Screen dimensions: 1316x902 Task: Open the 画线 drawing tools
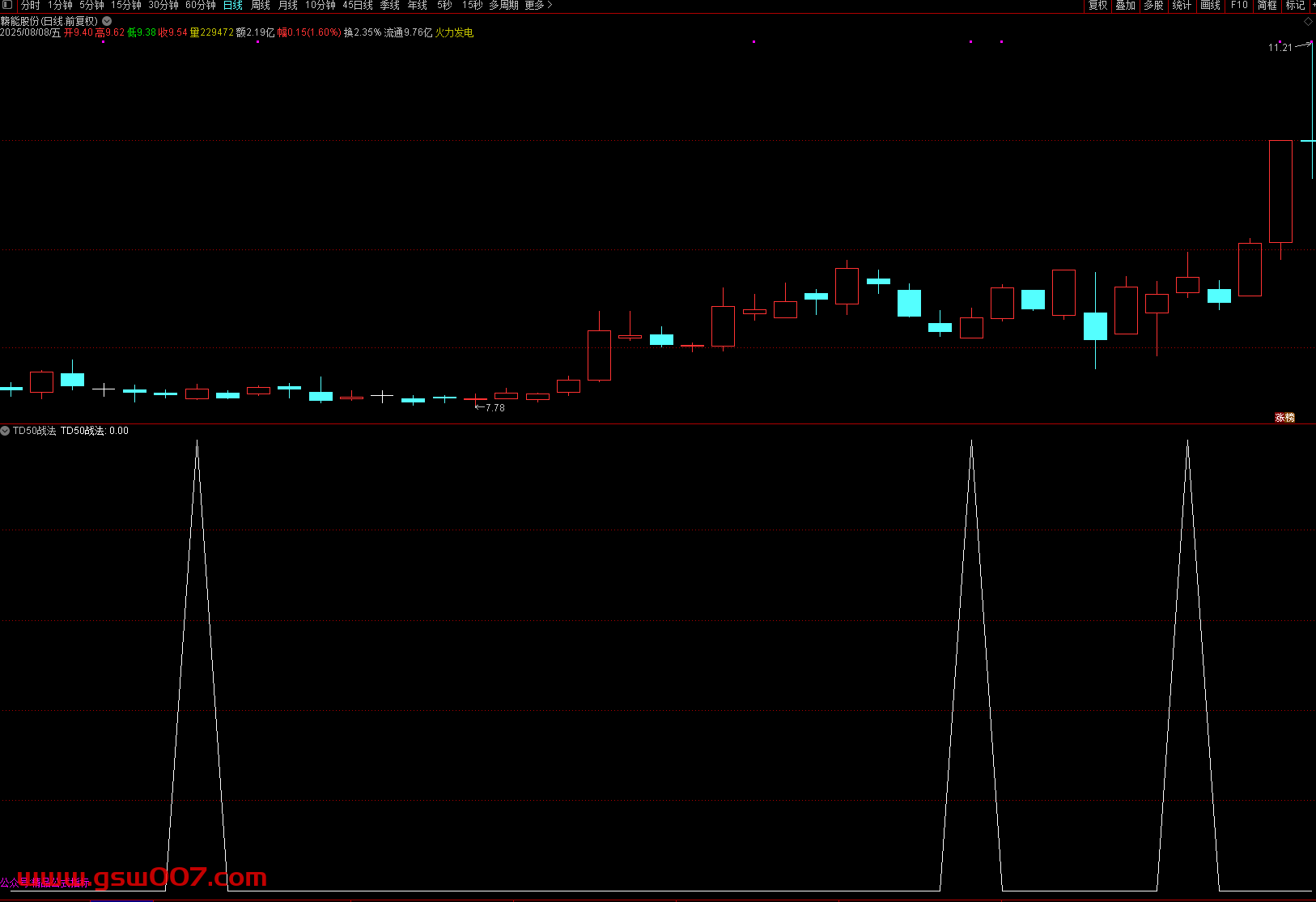pyautogui.click(x=1210, y=6)
